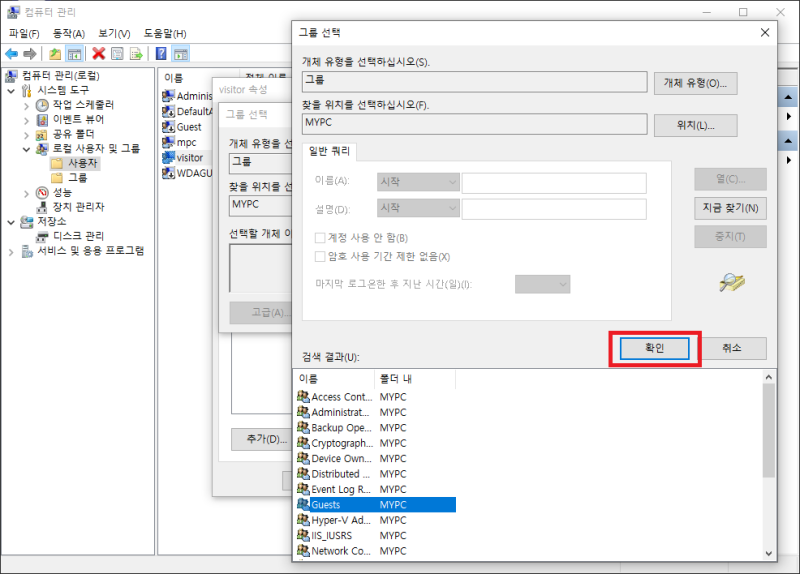800x574 pixels.
Task: Click the blue Help question mark icon
Action: click(161, 54)
